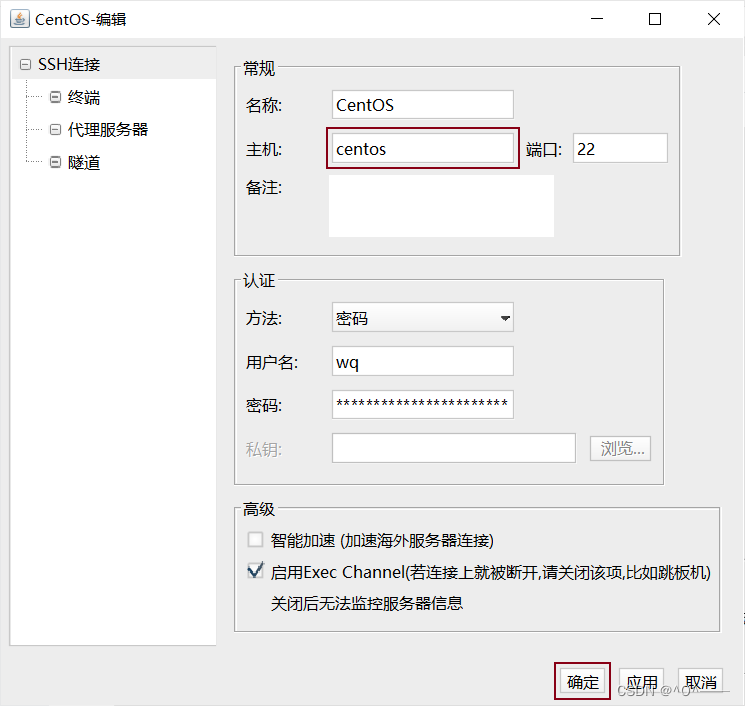
Task: Click the expander icon beside 代理服务器
Action: 55,129
